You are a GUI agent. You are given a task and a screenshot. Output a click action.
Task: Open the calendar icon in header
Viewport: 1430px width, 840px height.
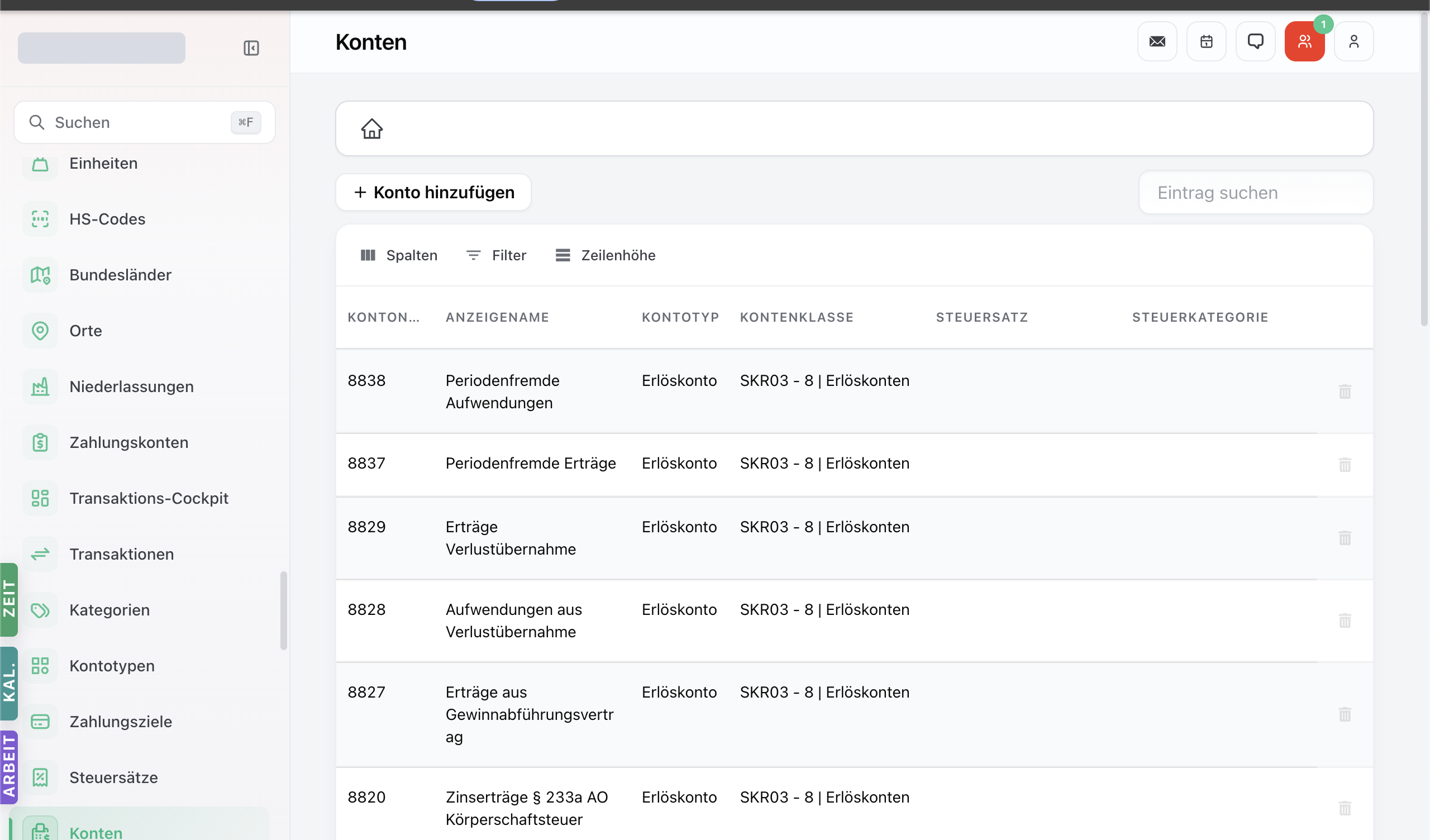[1207, 41]
